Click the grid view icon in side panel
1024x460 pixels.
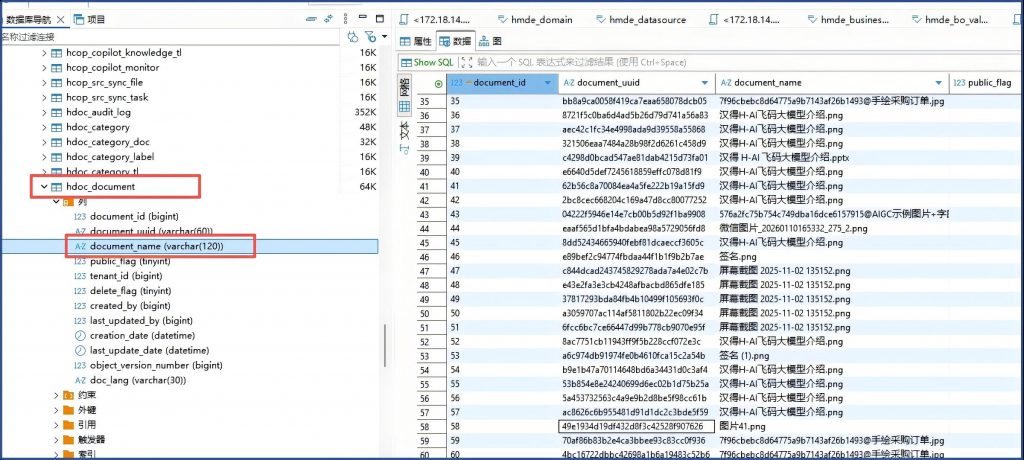[405, 106]
